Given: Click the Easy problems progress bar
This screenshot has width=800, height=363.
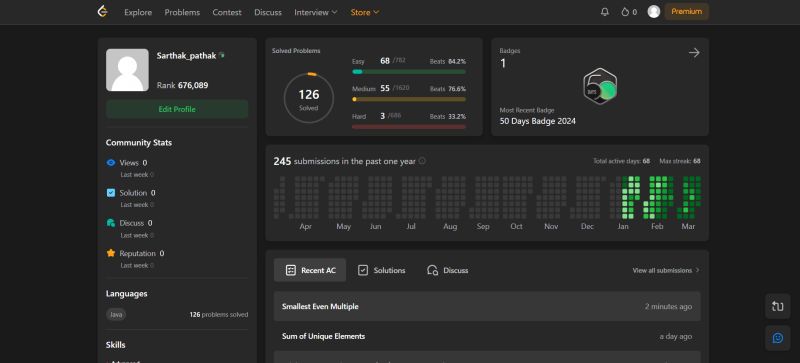Looking at the screenshot, I should click(x=409, y=72).
